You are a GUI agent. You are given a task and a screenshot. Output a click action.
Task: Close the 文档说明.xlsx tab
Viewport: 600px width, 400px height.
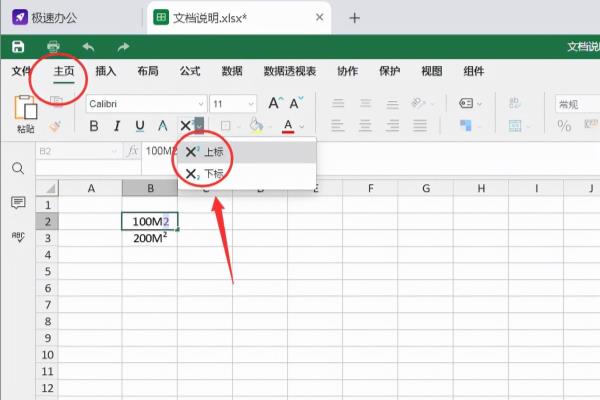(320, 17)
